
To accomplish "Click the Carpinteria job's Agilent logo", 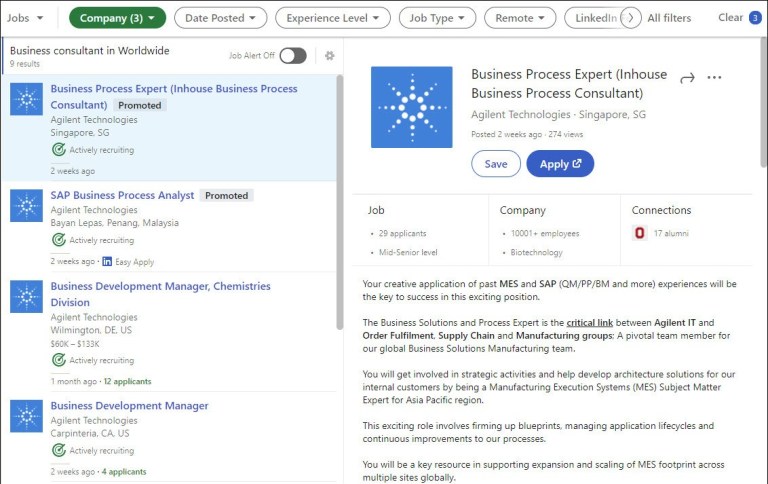I will [26, 416].
